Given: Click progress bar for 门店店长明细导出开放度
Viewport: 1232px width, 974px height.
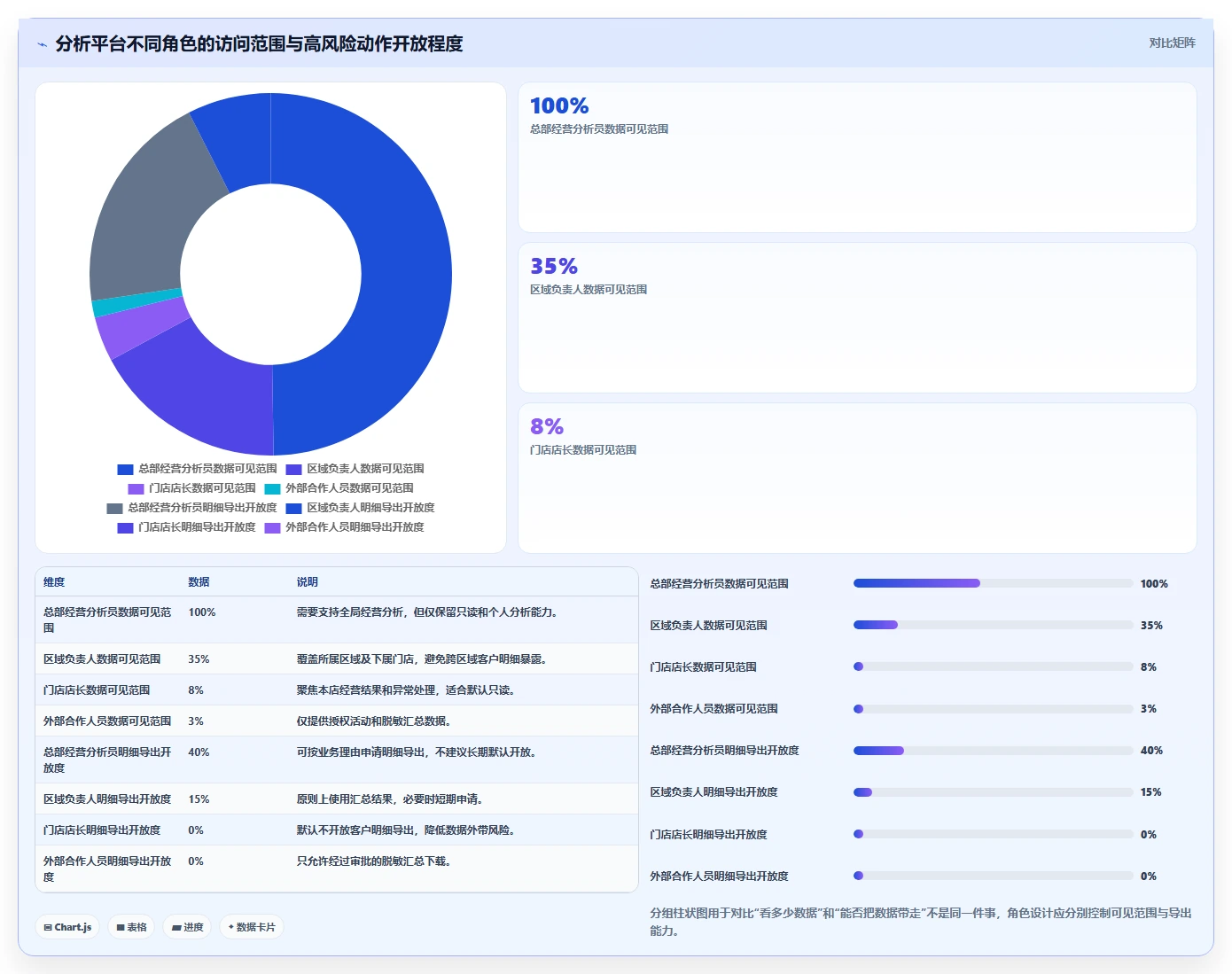Looking at the screenshot, I should click(x=993, y=834).
